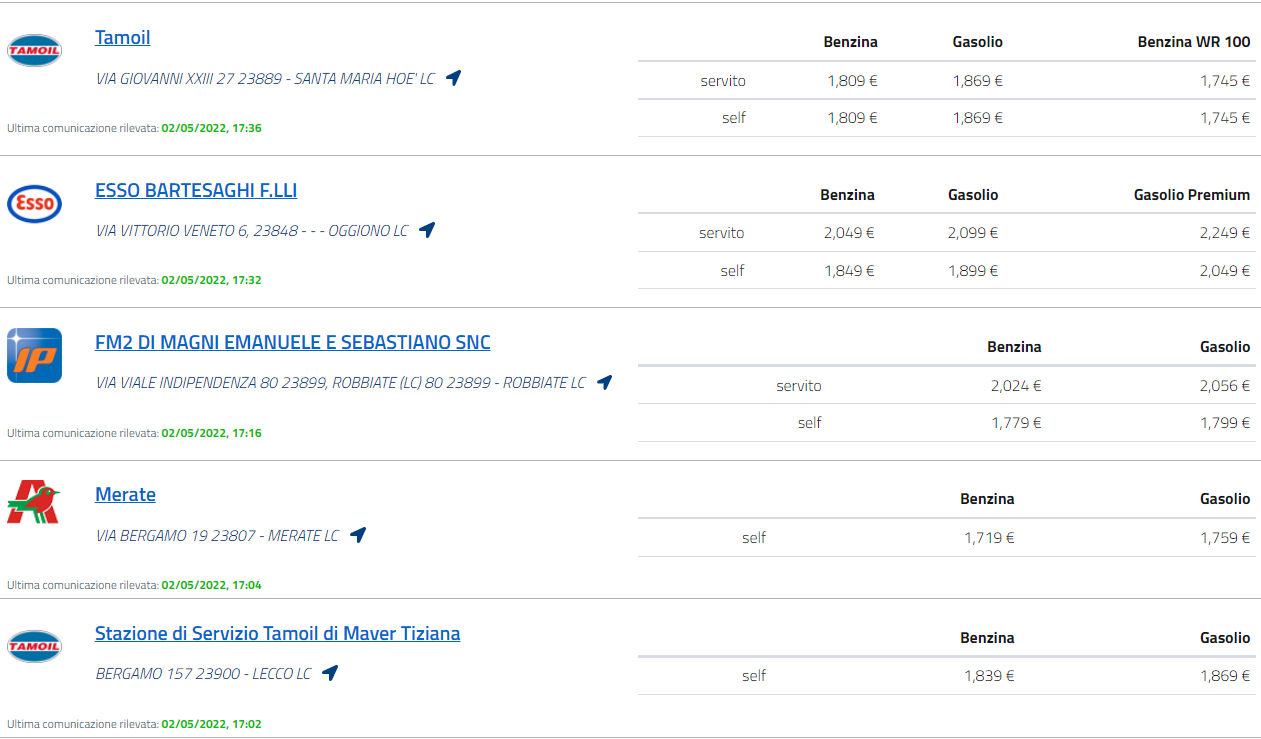This screenshot has width=1261, height=739.
Task: Click the Via Bergamo 19 Merate address
Action: click(217, 536)
